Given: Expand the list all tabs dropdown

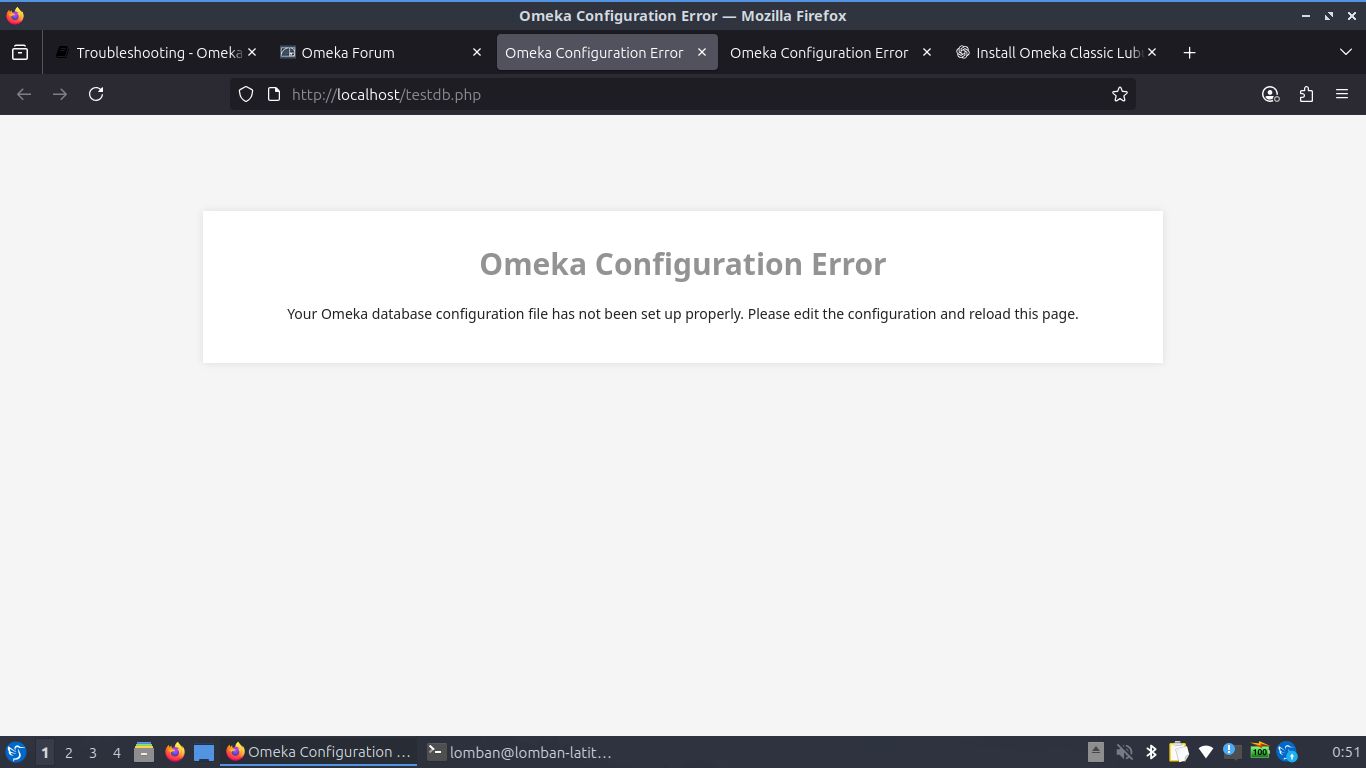Looking at the screenshot, I should (1345, 52).
